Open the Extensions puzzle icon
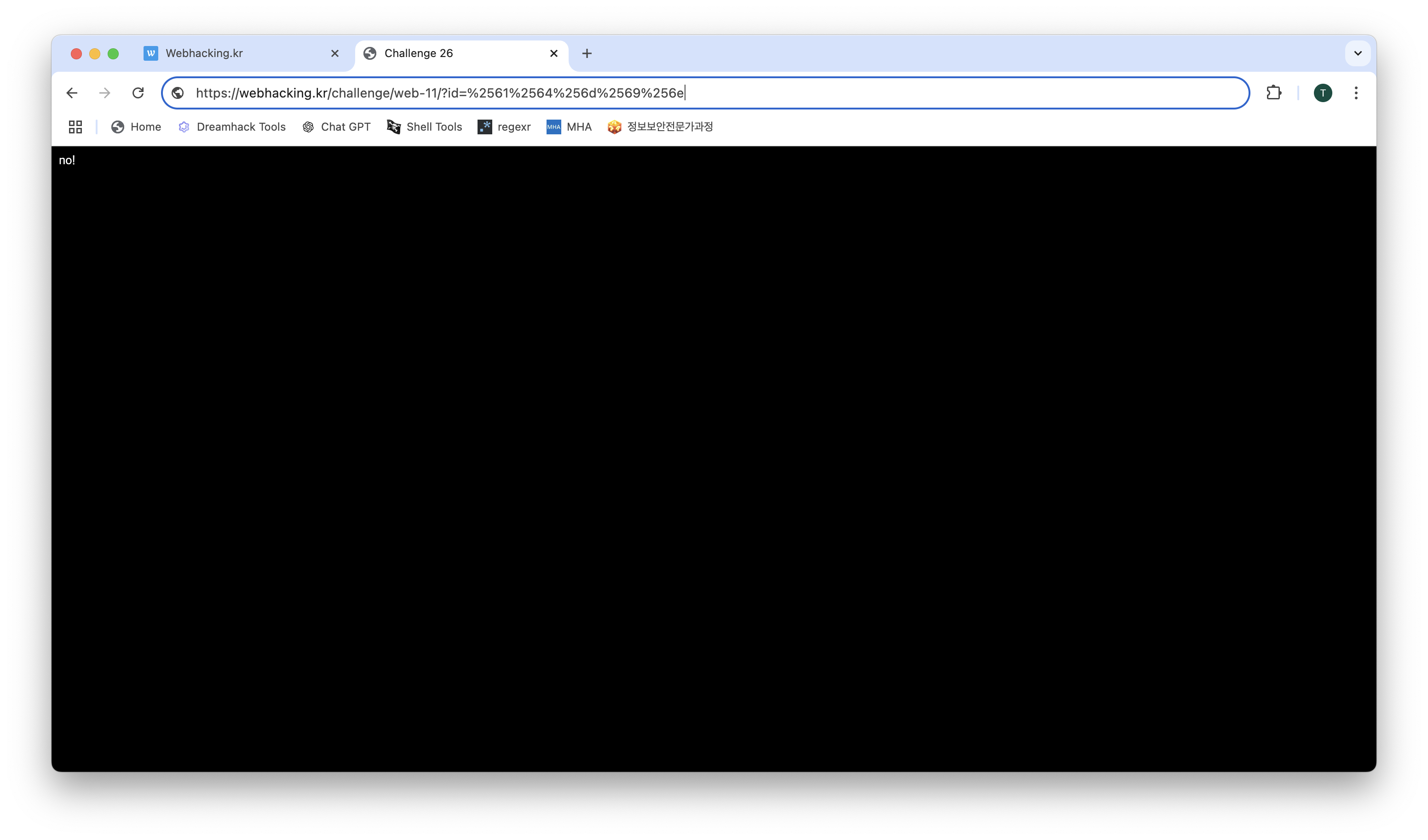The image size is (1428, 840). pos(1273,93)
